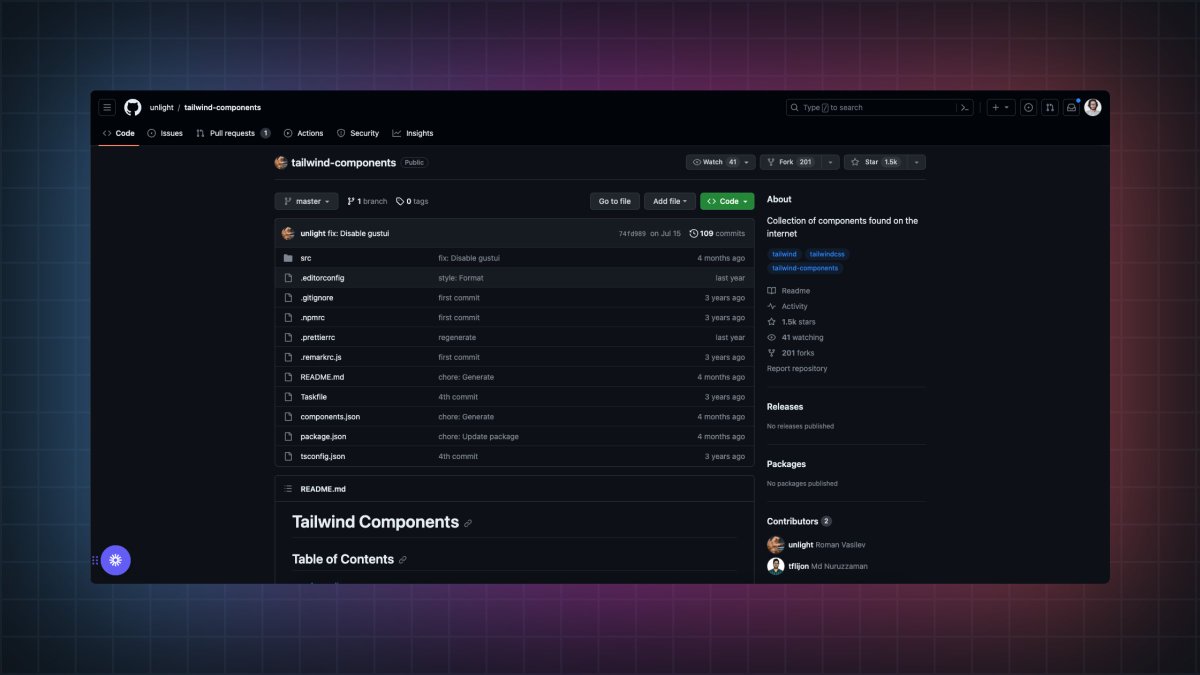Open the .remarkrc.js file
The image size is (1200, 675).
tap(321, 357)
